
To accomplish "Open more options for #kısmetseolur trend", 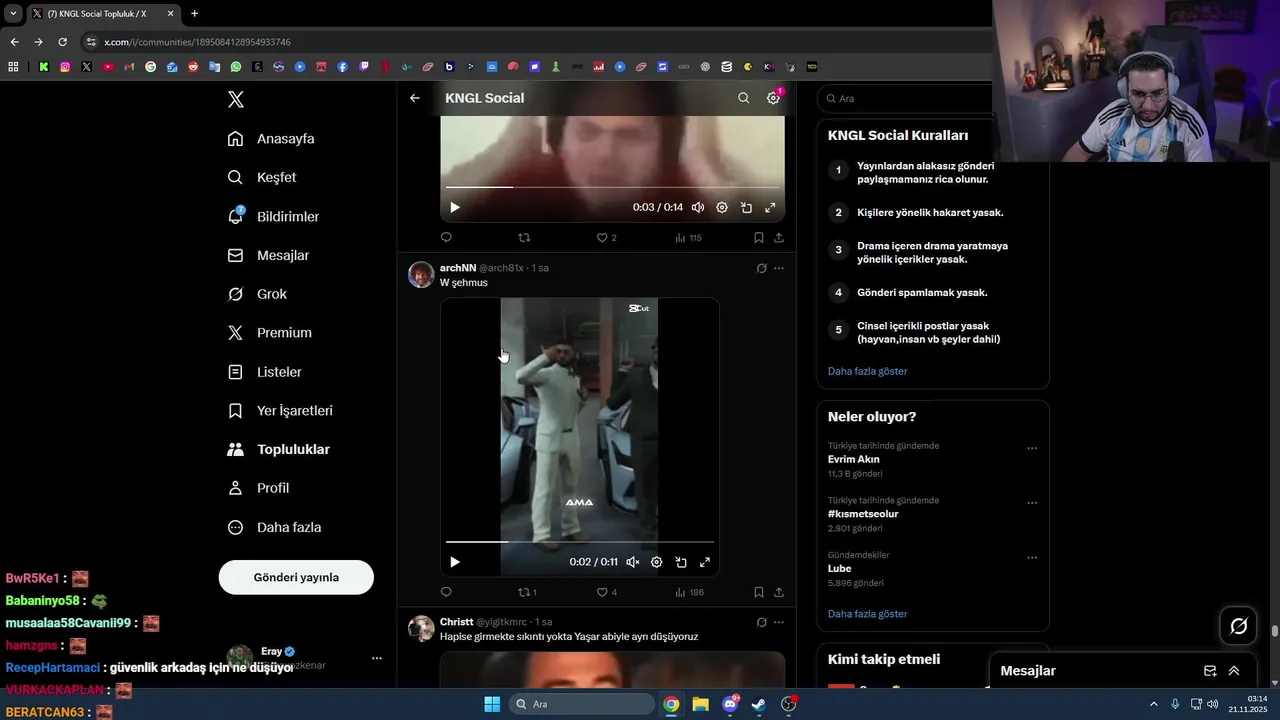I will [x=1032, y=503].
